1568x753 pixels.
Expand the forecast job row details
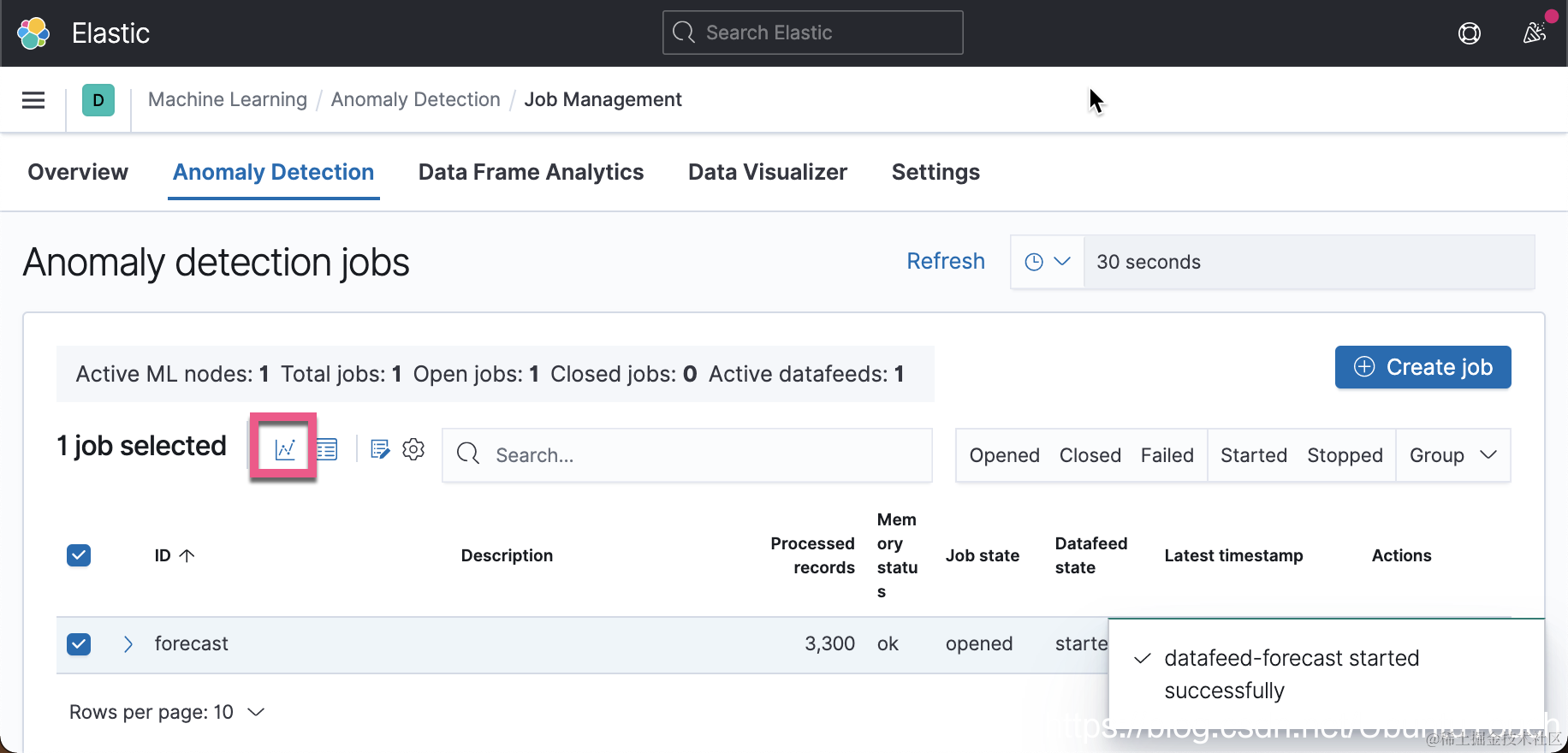coord(128,644)
